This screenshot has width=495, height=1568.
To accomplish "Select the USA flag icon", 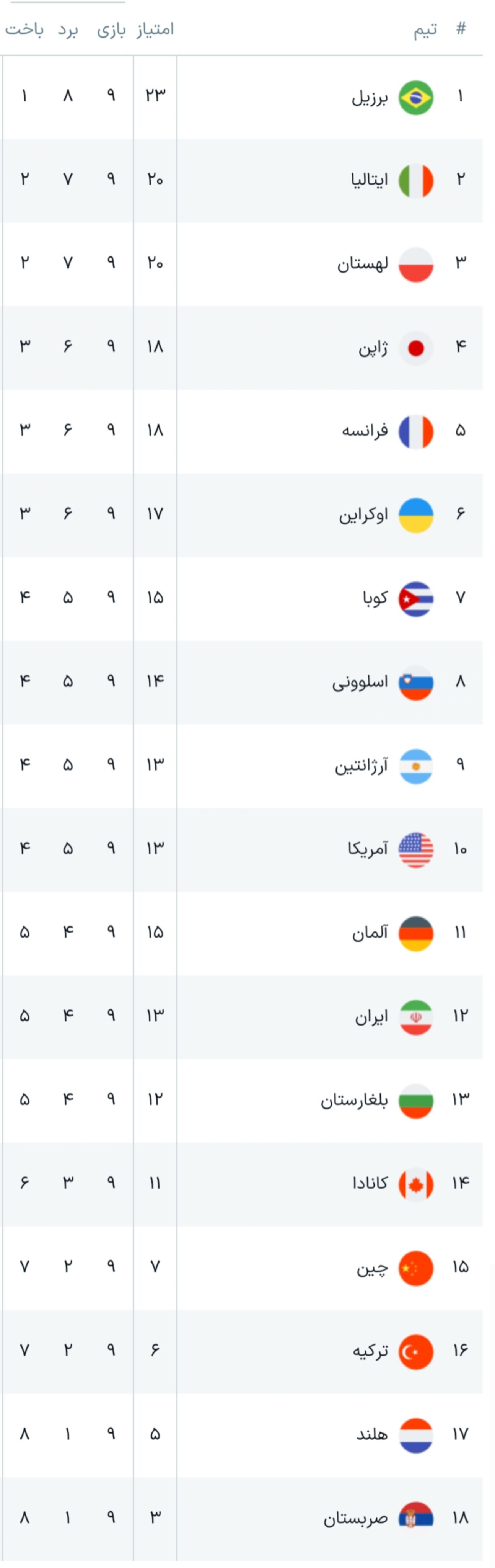I will 416,850.
